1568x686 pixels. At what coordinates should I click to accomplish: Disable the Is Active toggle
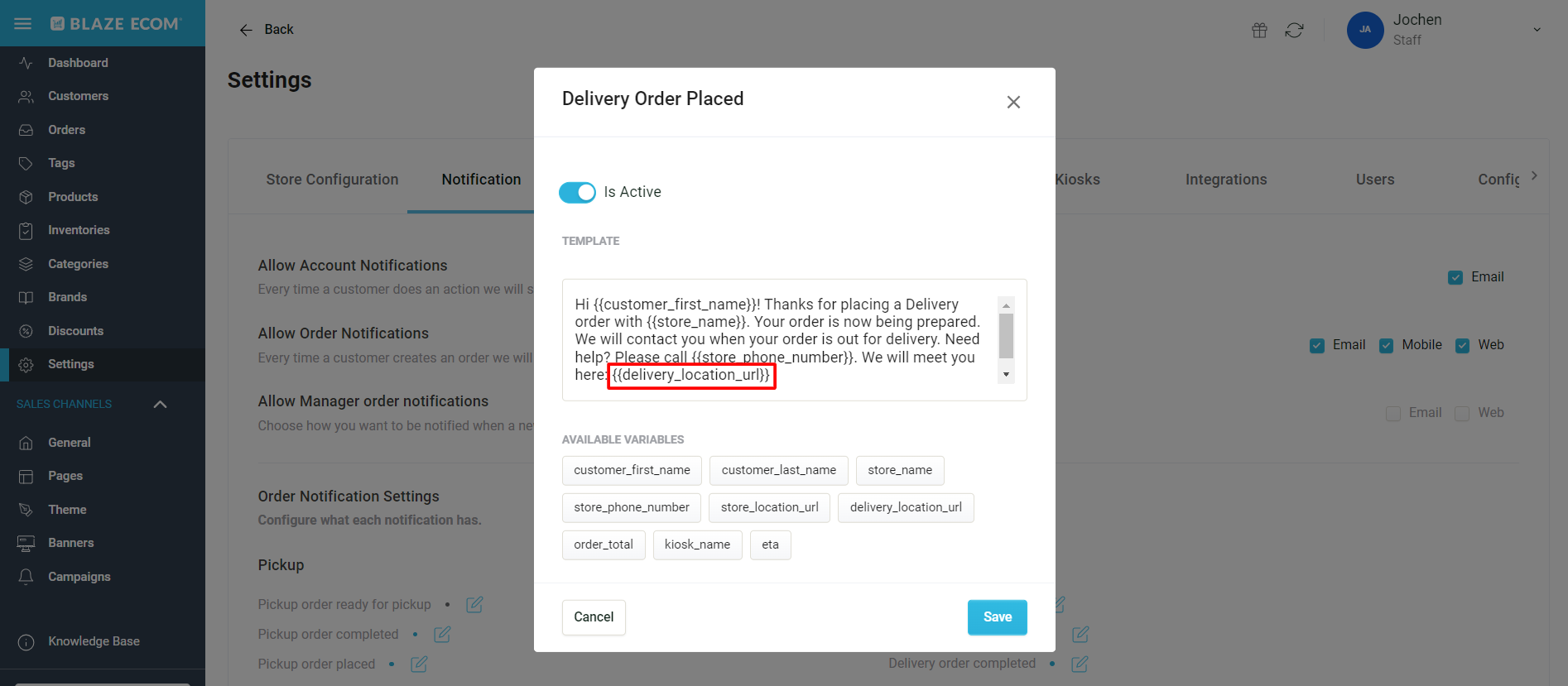coord(578,192)
